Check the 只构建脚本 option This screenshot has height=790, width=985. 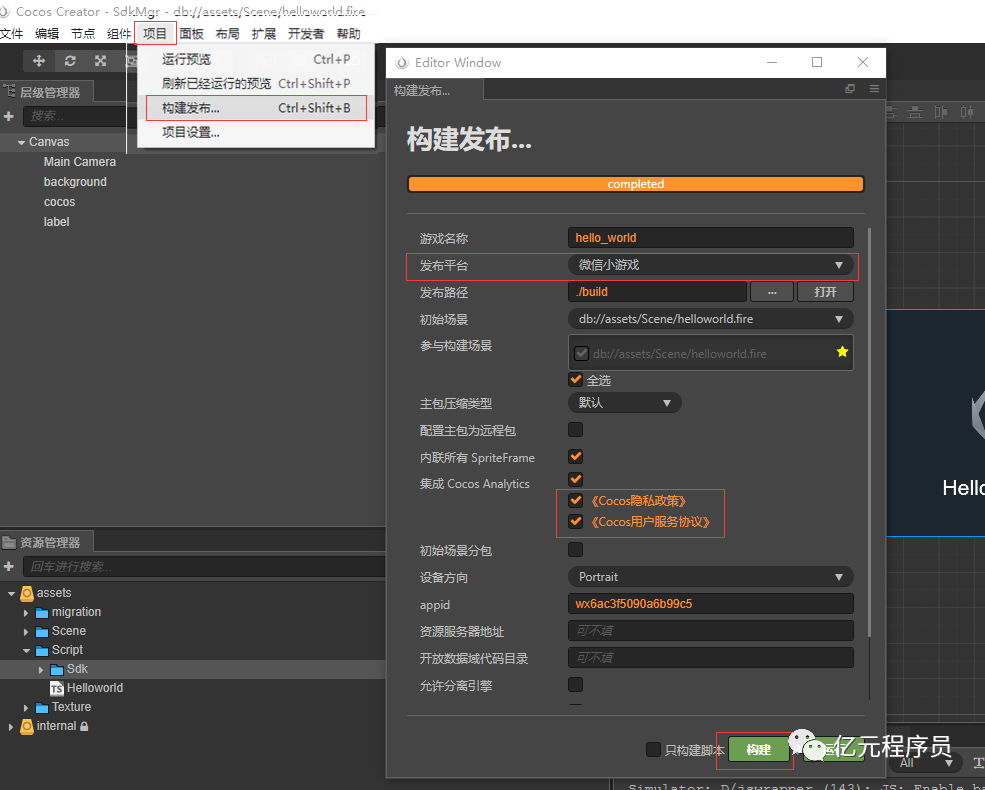pos(653,749)
